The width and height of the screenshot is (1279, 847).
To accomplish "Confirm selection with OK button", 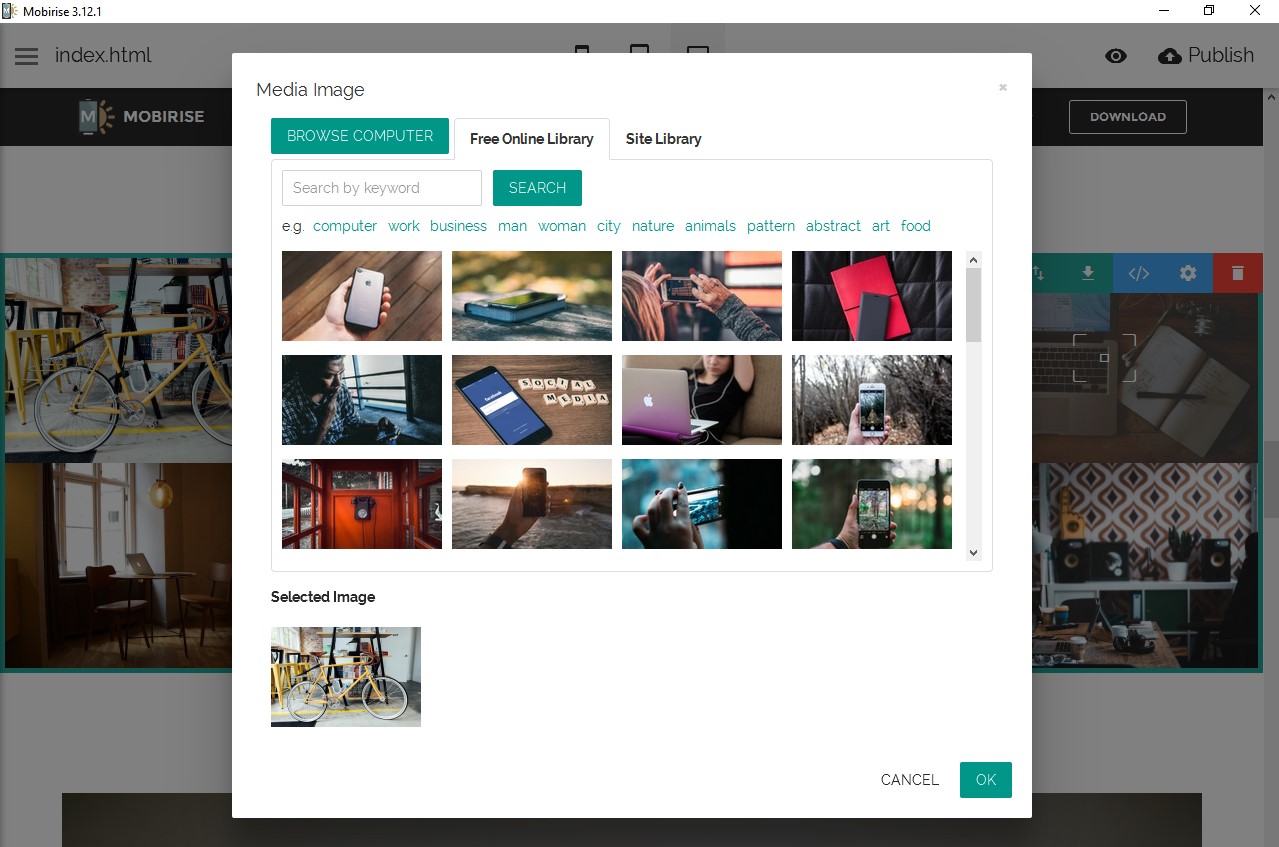I will [985, 780].
